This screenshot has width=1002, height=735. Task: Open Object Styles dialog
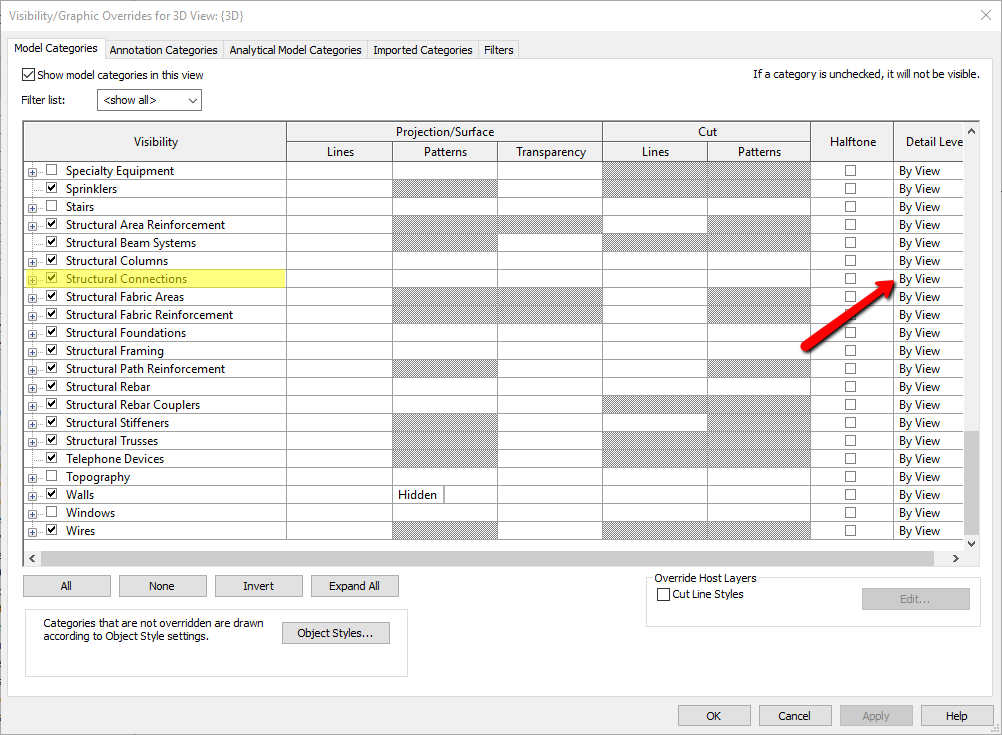(x=335, y=633)
